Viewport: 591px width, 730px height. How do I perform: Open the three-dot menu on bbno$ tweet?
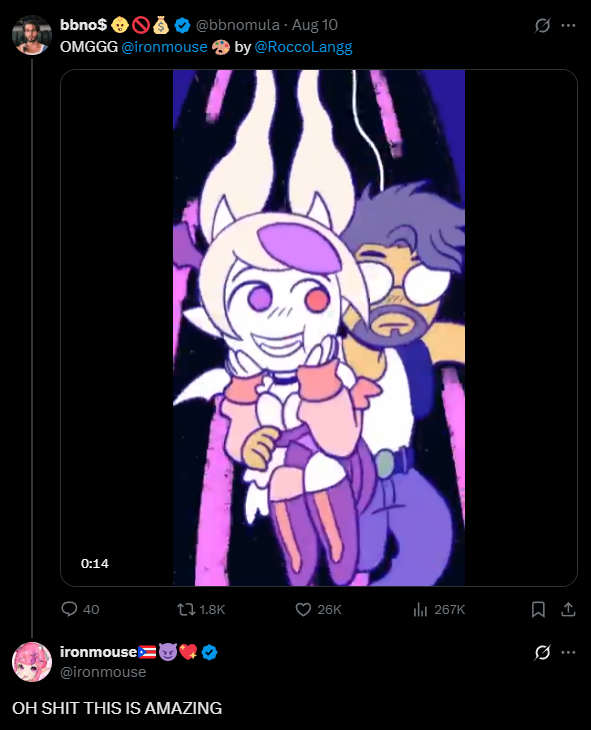[568, 25]
